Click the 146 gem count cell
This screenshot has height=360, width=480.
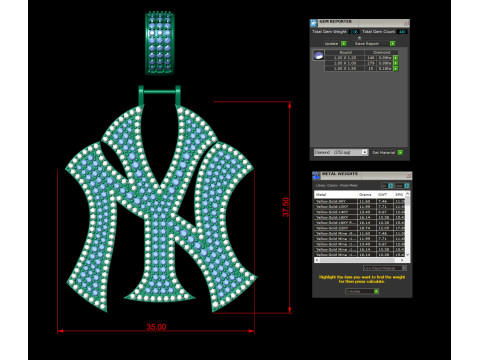[371, 58]
